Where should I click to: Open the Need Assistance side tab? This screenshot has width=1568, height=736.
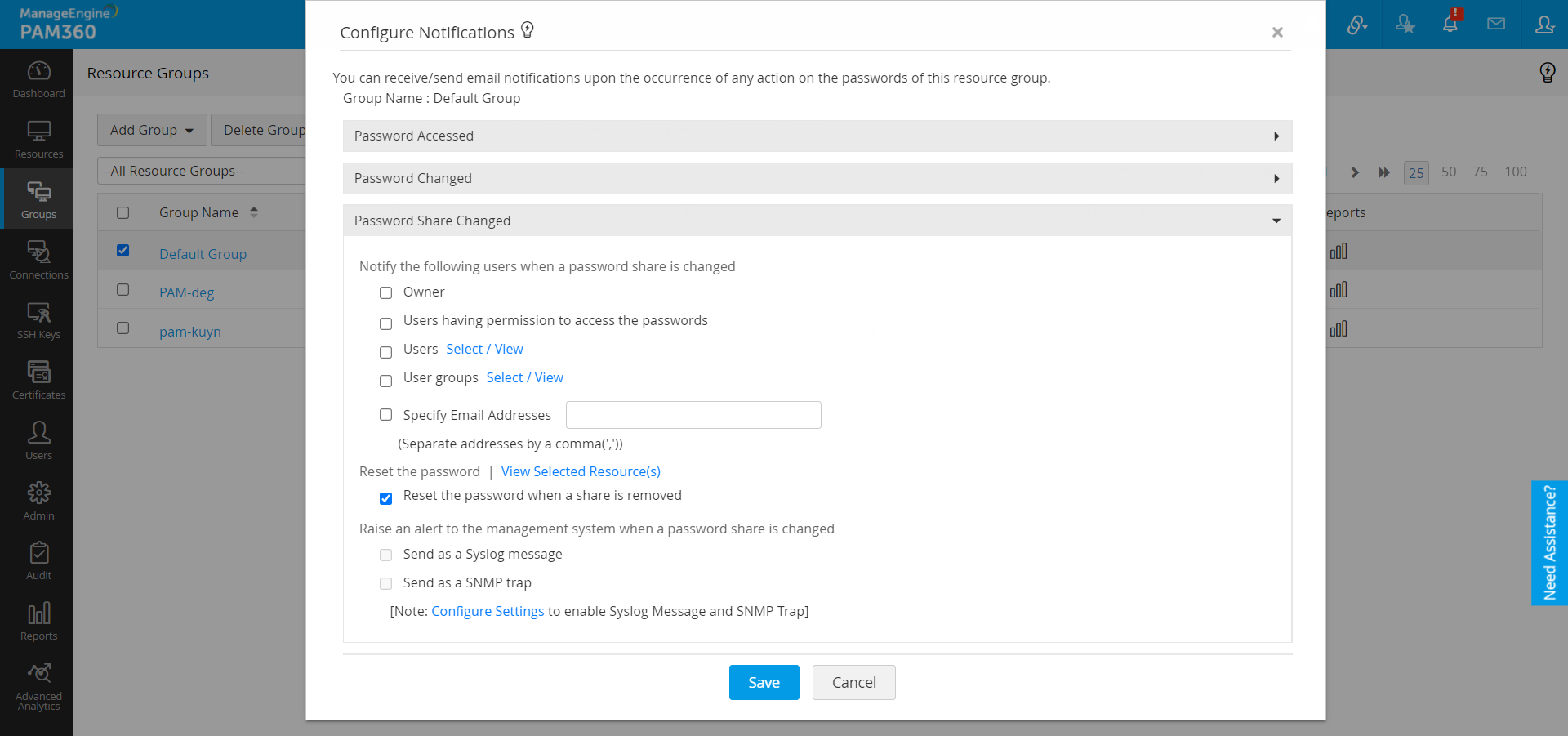click(x=1549, y=543)
